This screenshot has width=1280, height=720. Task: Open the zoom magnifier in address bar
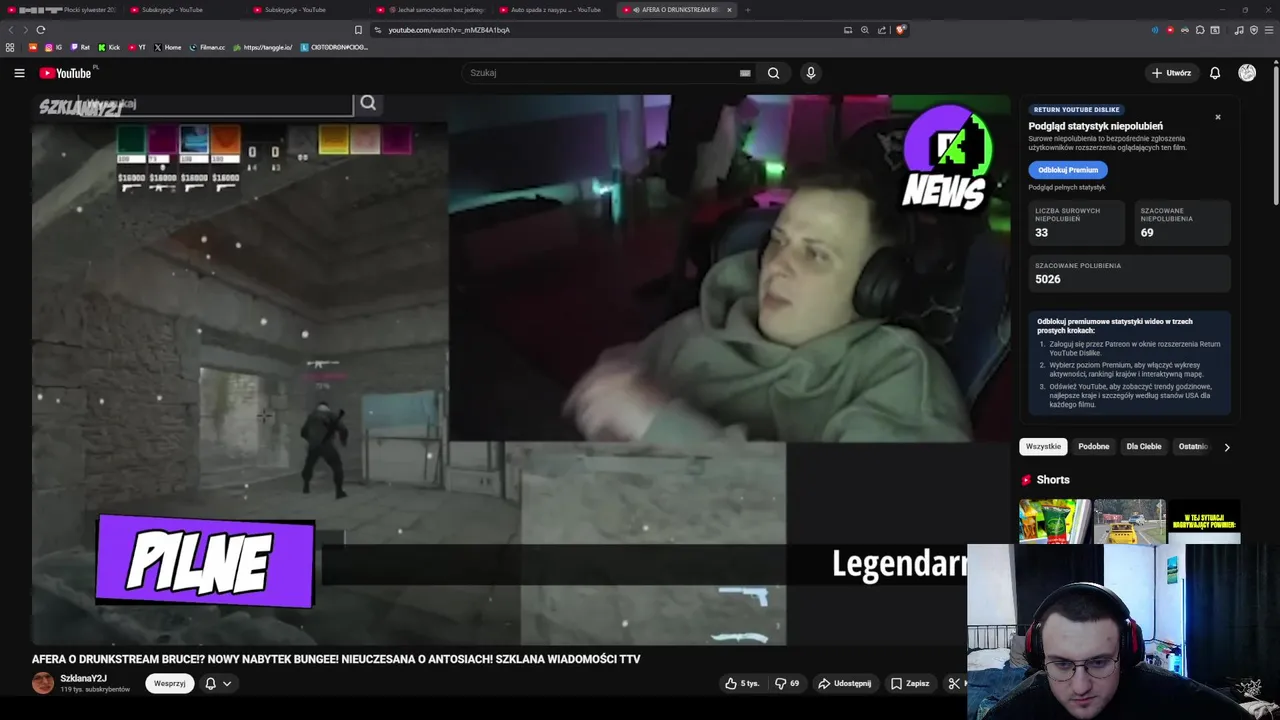pyautogui.click(x=865, y=30)
